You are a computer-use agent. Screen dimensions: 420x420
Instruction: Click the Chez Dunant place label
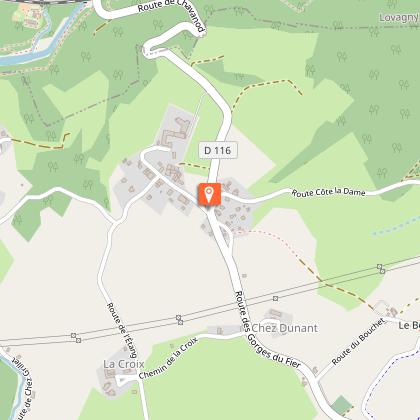[x=284, y=328]
